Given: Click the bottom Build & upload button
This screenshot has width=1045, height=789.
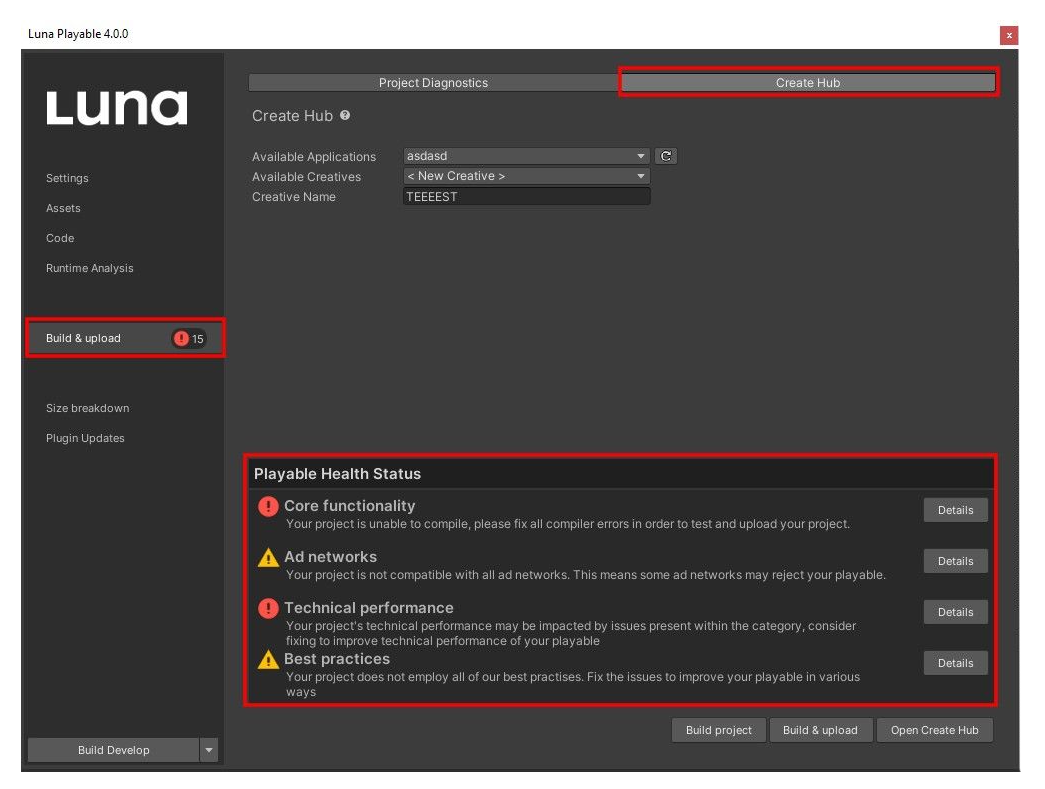Looking at the screenshot, I should tap(820, 730).
